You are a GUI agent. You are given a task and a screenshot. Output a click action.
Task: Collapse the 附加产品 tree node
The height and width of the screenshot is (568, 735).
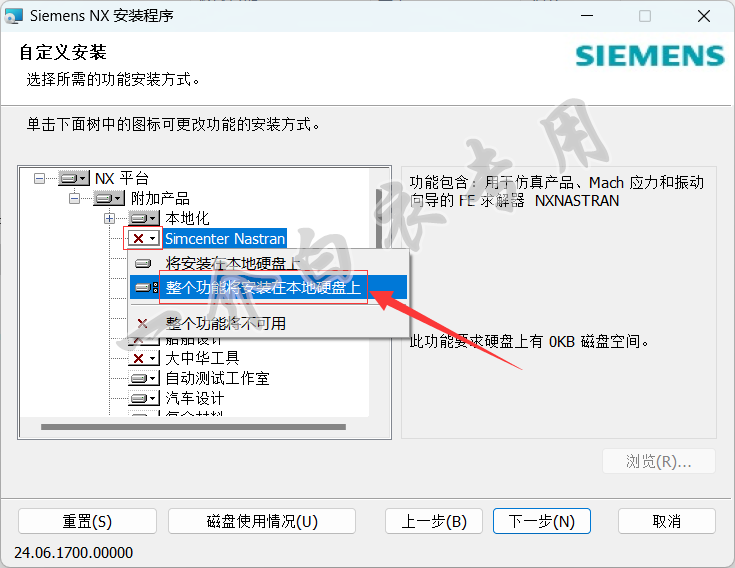tap(74, 198)
